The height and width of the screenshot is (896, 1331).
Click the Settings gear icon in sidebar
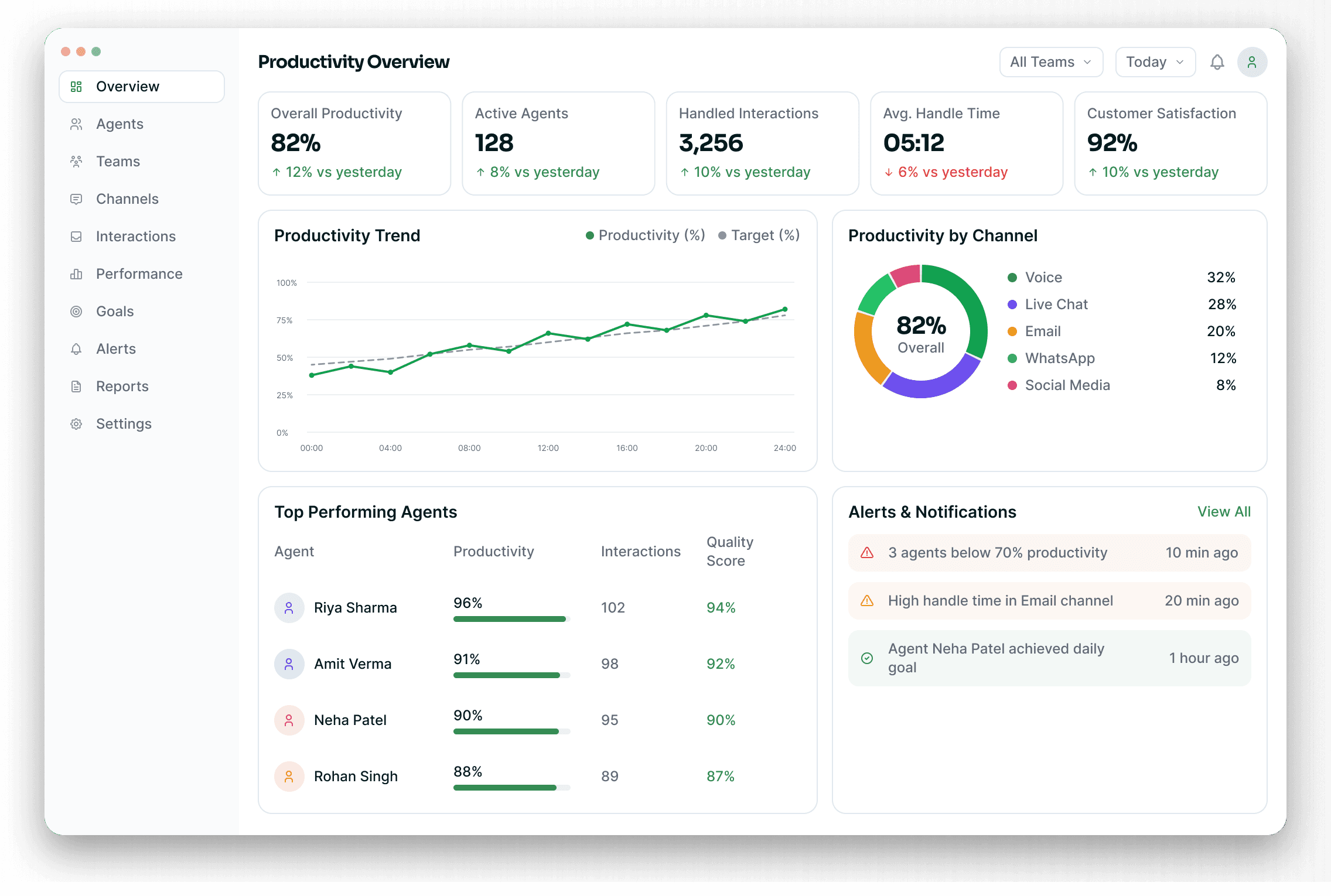pos(76,424)
